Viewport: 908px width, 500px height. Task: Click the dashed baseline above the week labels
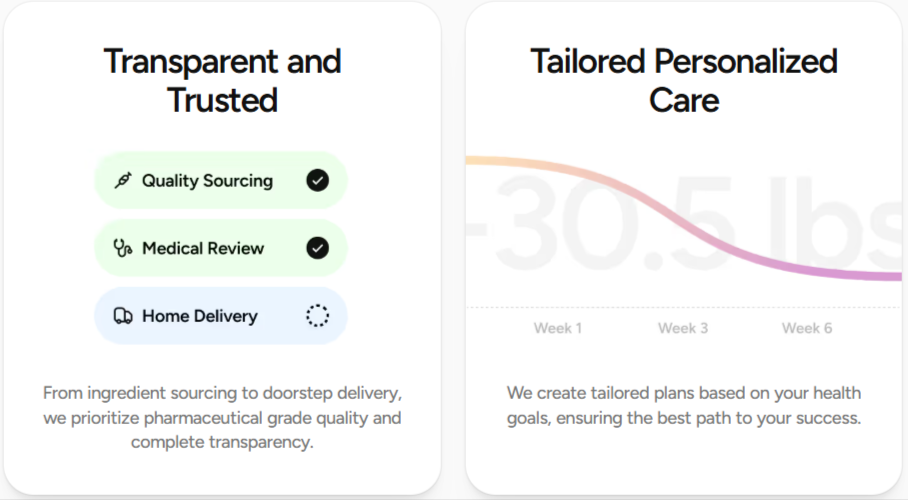684,307
